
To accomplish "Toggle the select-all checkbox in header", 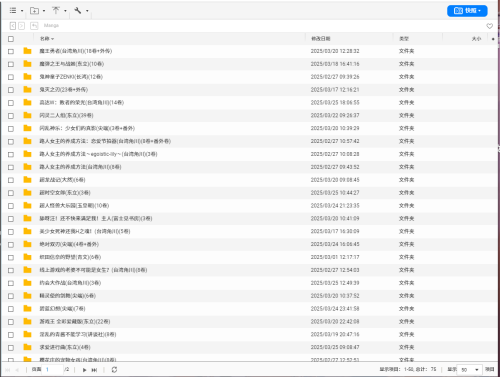I will [x=11, y=39].
